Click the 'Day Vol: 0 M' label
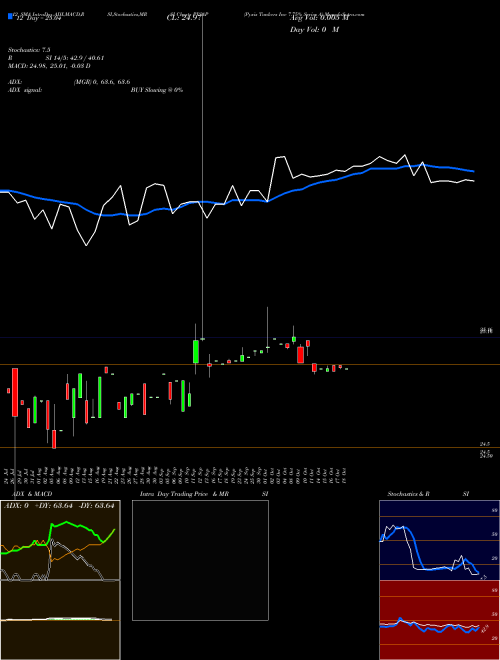This screenshot has height=660, width=500. pyautogui.click(x=314, y=29)
